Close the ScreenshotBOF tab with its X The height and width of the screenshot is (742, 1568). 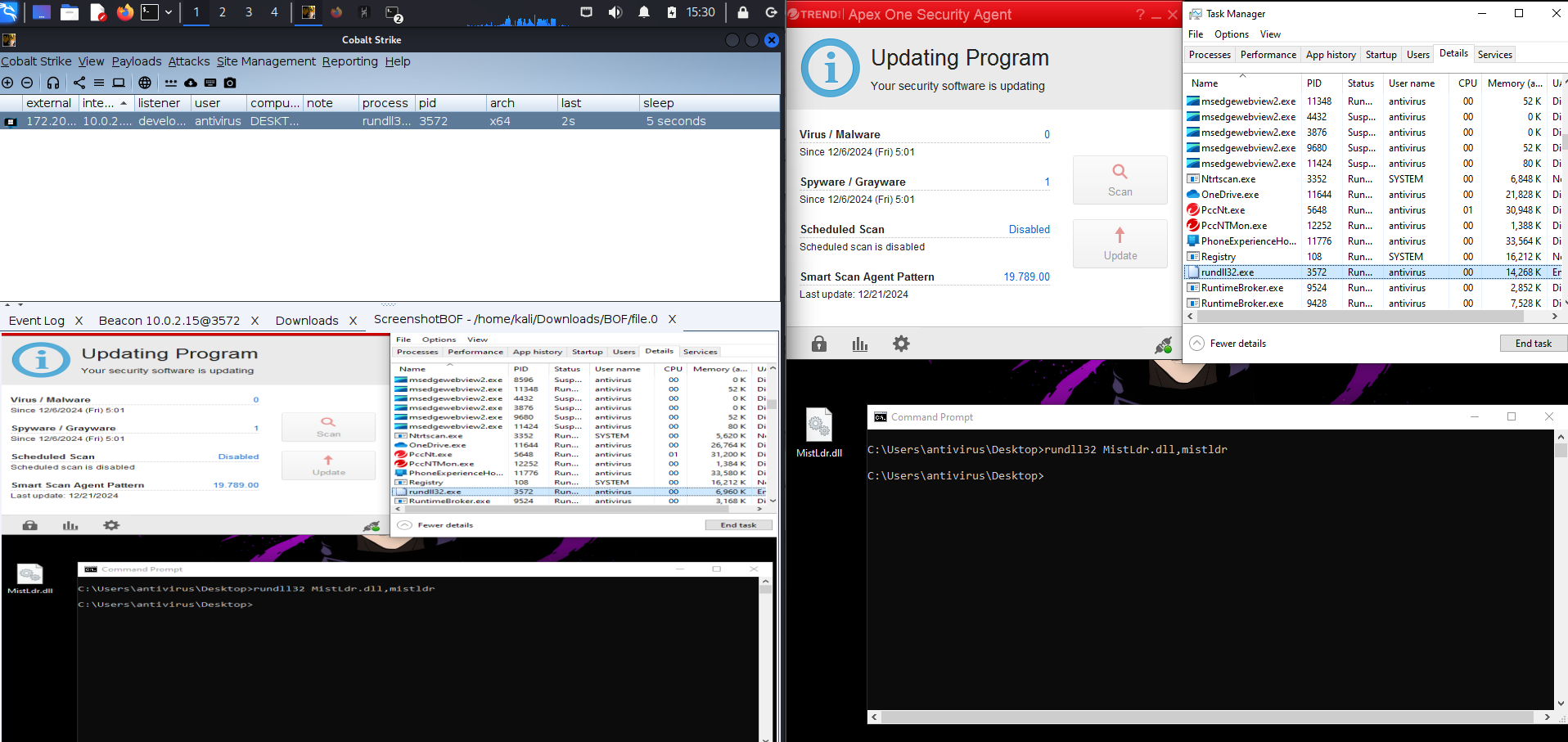(672, 319)
